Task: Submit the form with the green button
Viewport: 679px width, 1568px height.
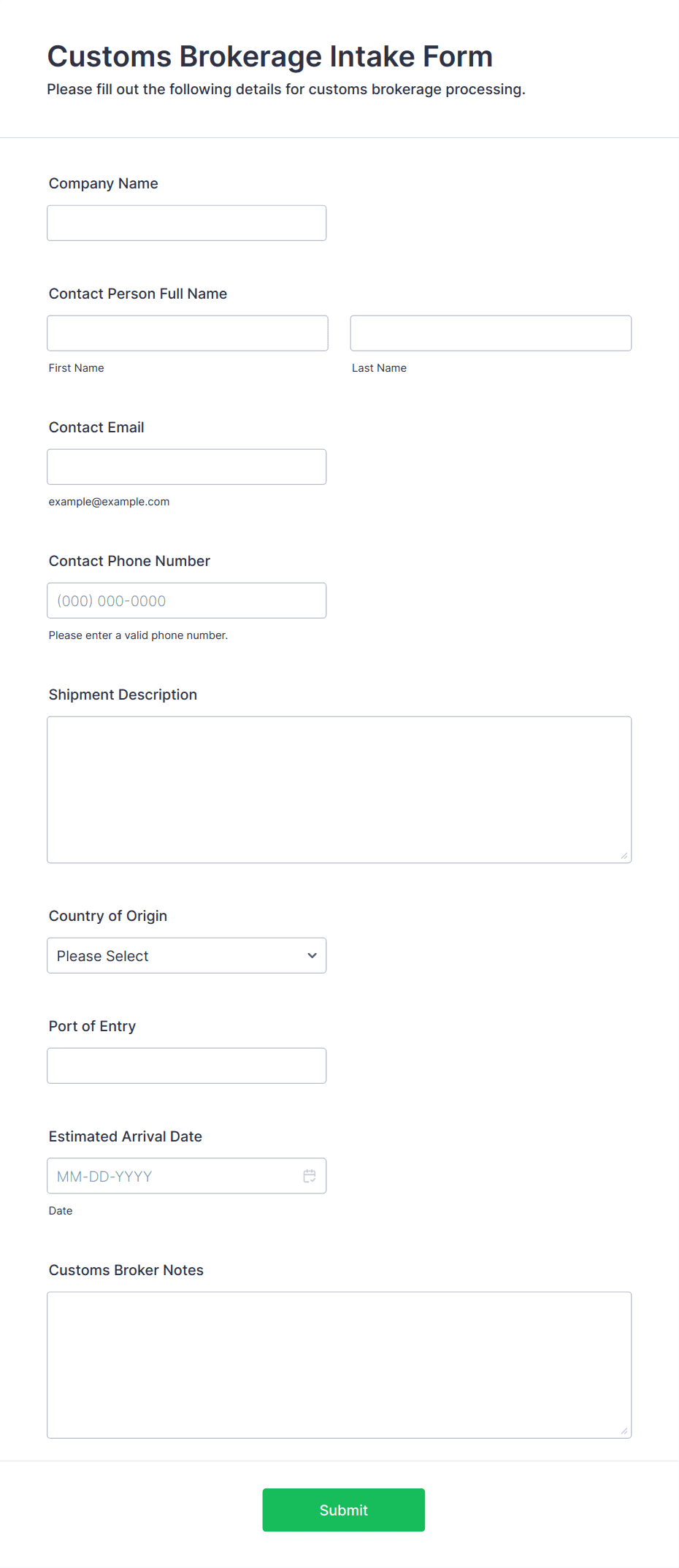Action: (344, 1510)
